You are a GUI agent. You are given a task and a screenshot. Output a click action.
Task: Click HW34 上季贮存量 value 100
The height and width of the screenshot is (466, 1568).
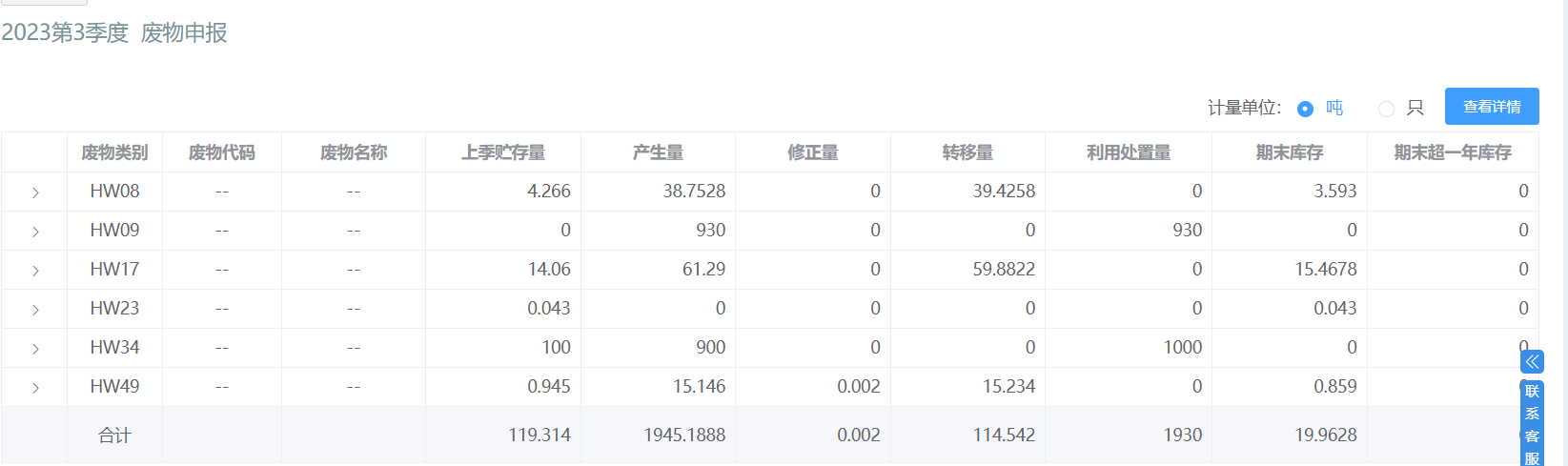click(x=557, y=348)
